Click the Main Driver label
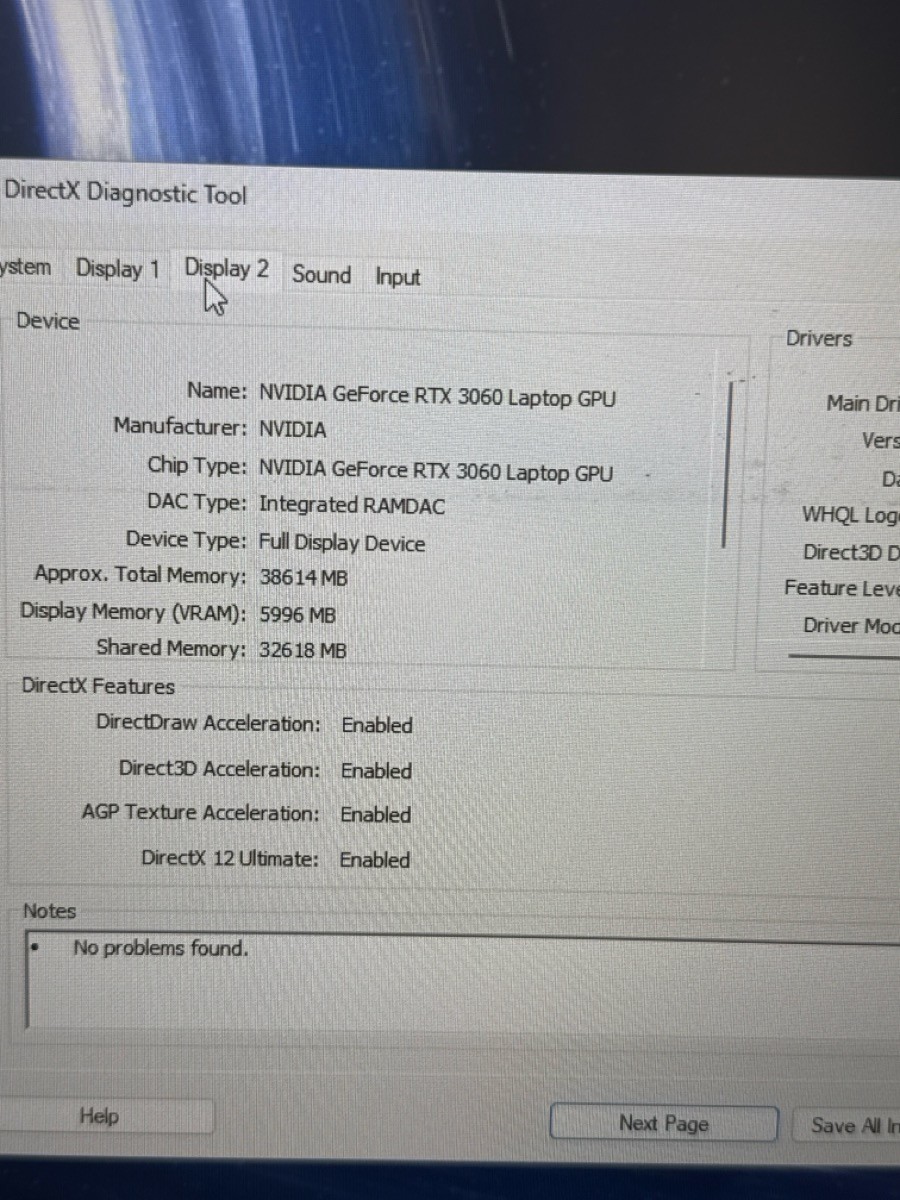The image size is (900, 1200). click(863, 403)
